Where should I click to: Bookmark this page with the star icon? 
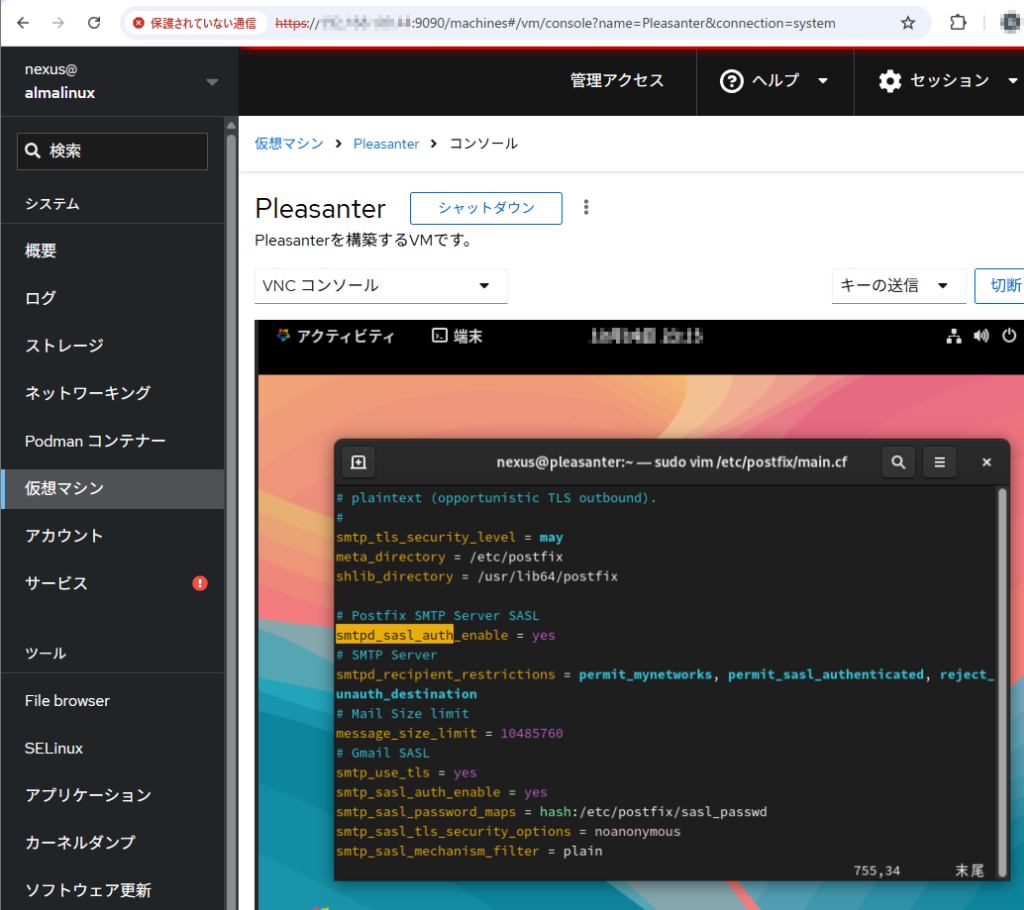[907, 23]
